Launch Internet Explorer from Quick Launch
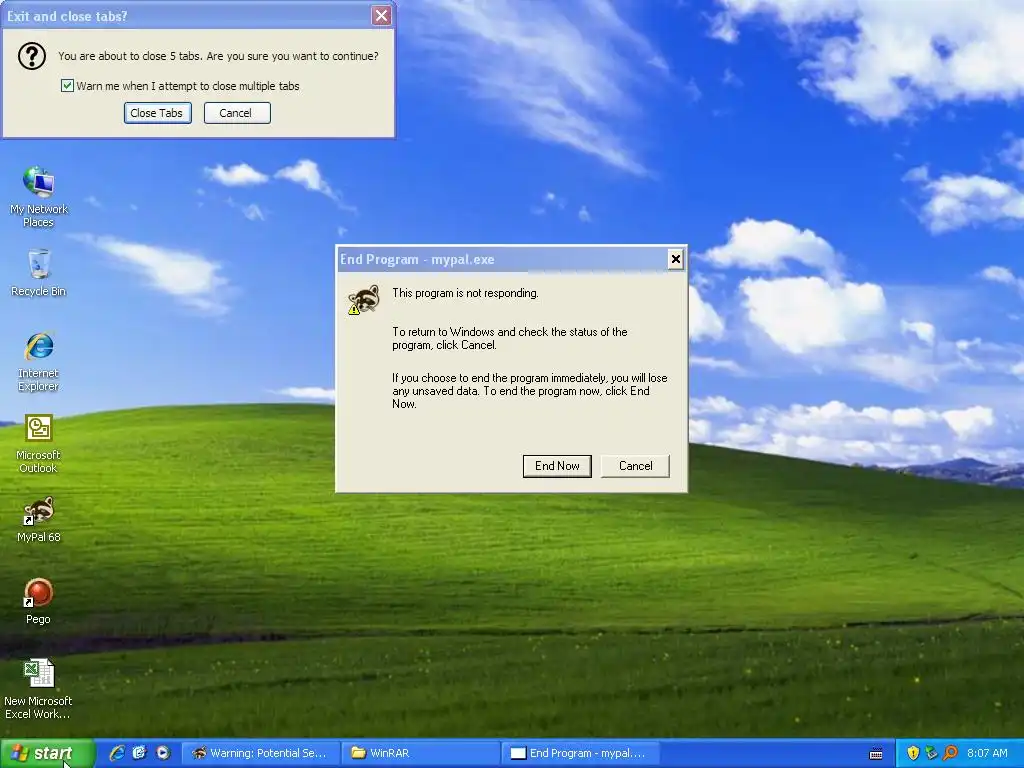 117,753
